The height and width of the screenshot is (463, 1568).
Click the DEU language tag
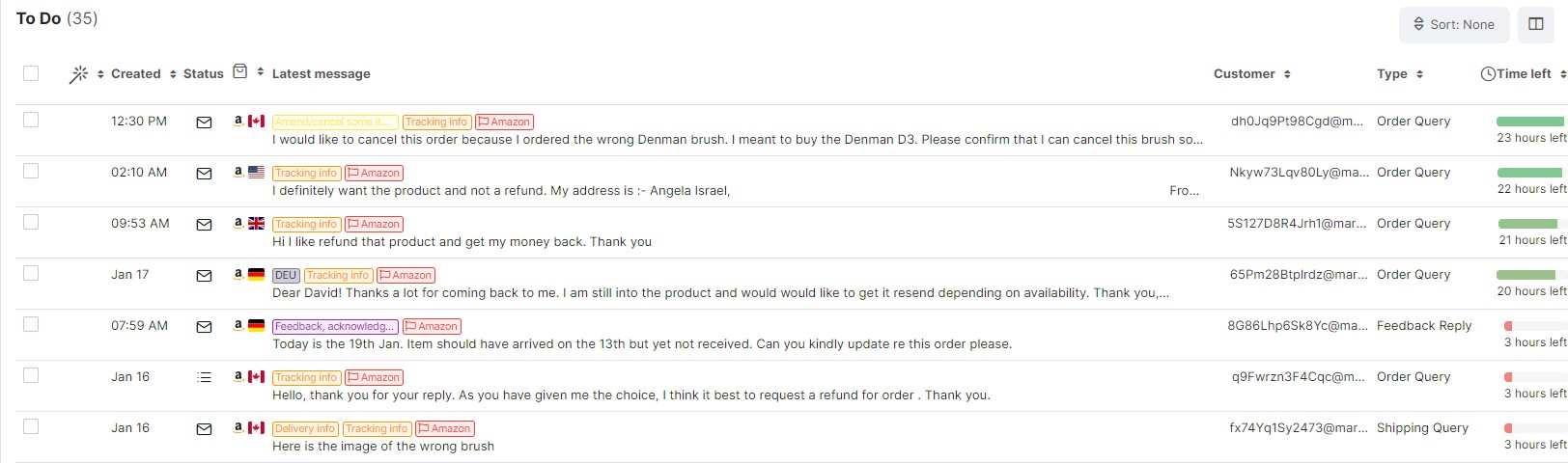tap(286, 276)
